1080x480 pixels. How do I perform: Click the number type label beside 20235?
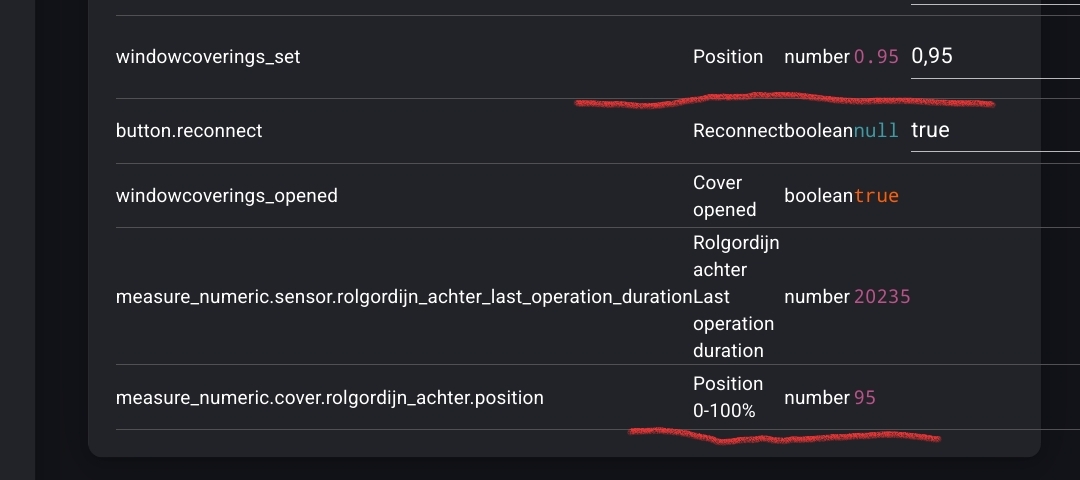(817, 297)
